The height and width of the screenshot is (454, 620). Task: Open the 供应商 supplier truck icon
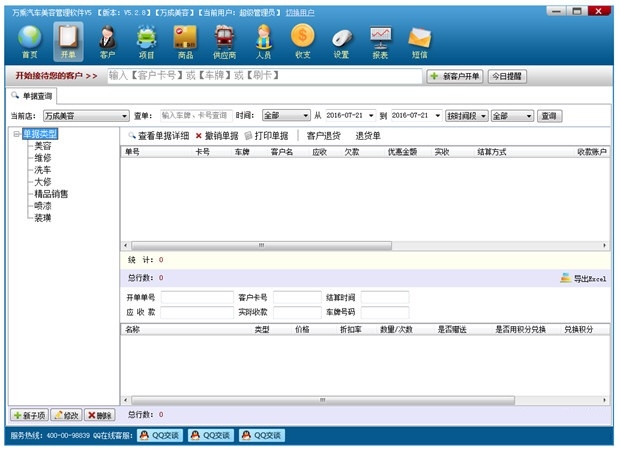(224, 42)
